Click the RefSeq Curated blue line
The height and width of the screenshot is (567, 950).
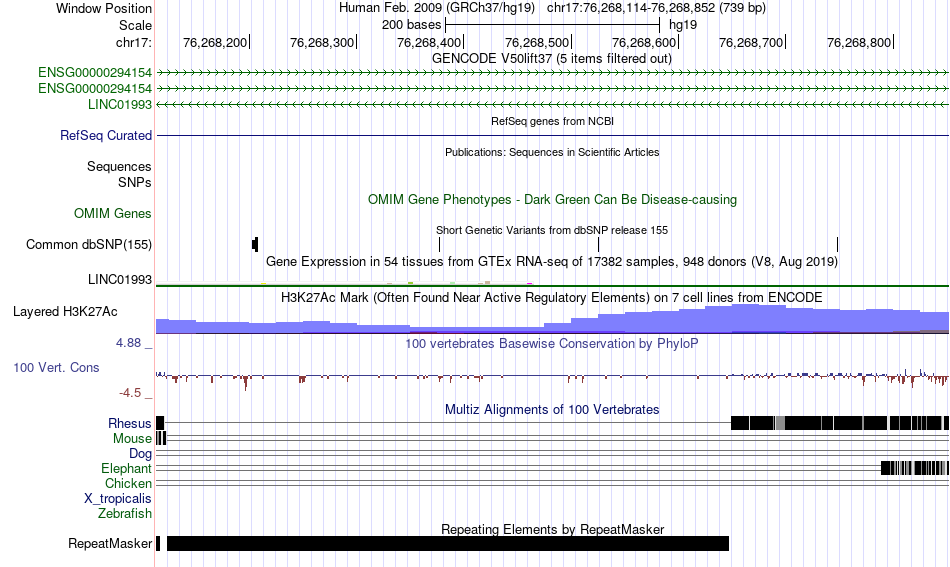(x=552, y=135)
